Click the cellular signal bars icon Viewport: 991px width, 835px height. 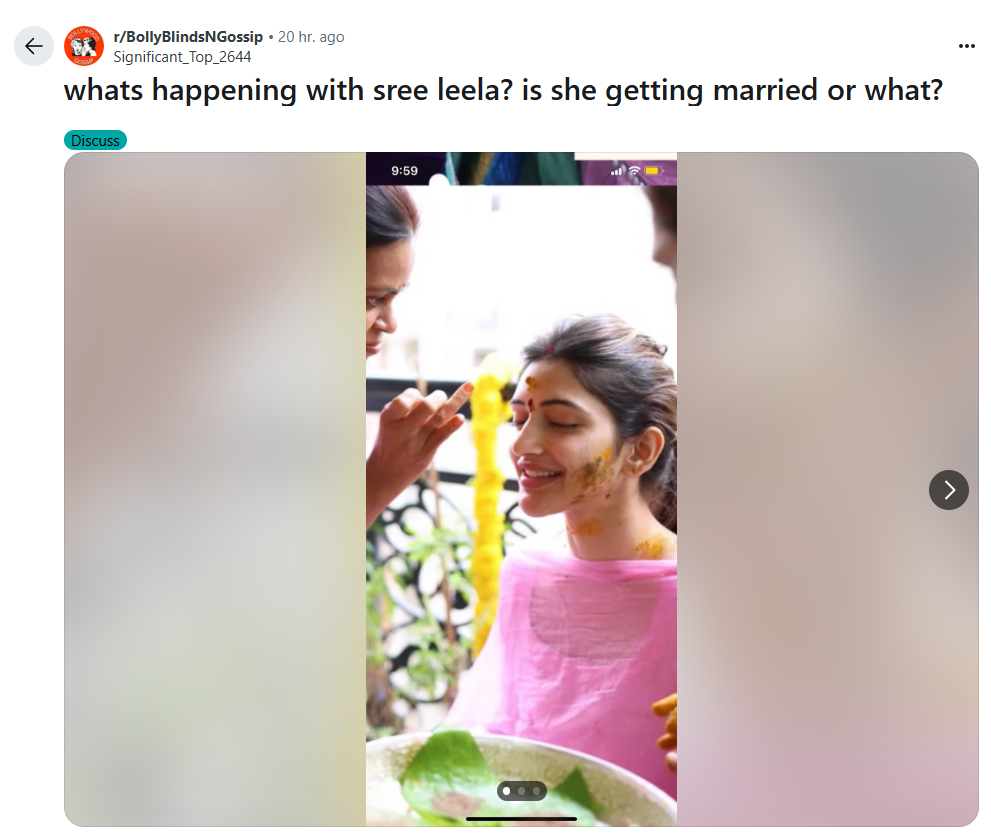617,171
